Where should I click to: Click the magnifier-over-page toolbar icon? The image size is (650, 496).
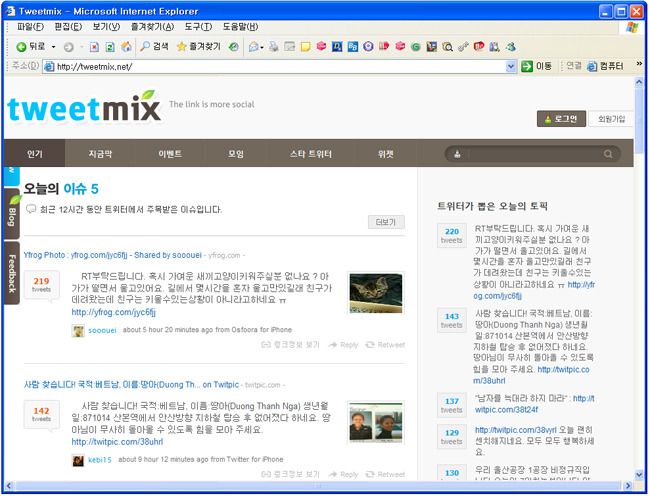pyautogui.click(x=447, y=47)
